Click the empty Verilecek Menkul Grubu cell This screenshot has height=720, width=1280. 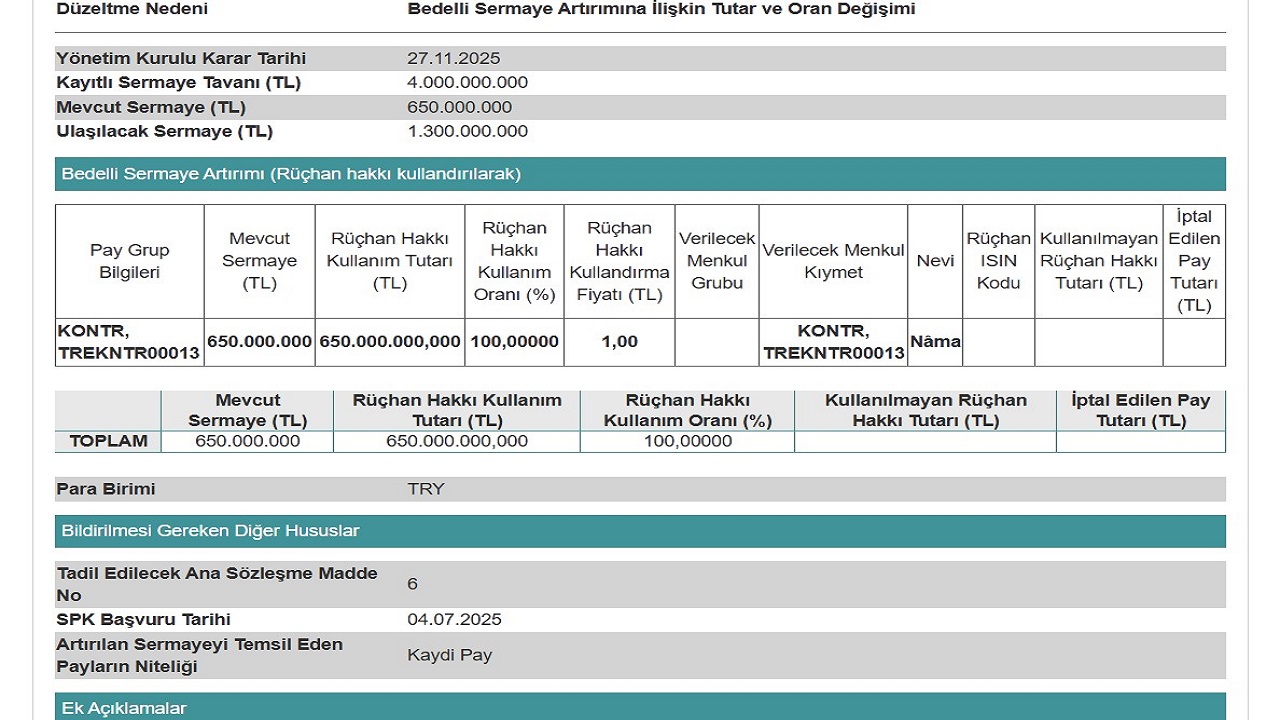(x=716, y=342)
